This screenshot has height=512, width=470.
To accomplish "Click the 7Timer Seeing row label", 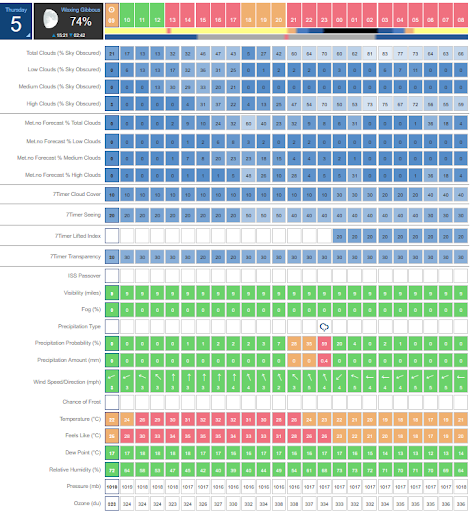I will [x=83, y=215].
